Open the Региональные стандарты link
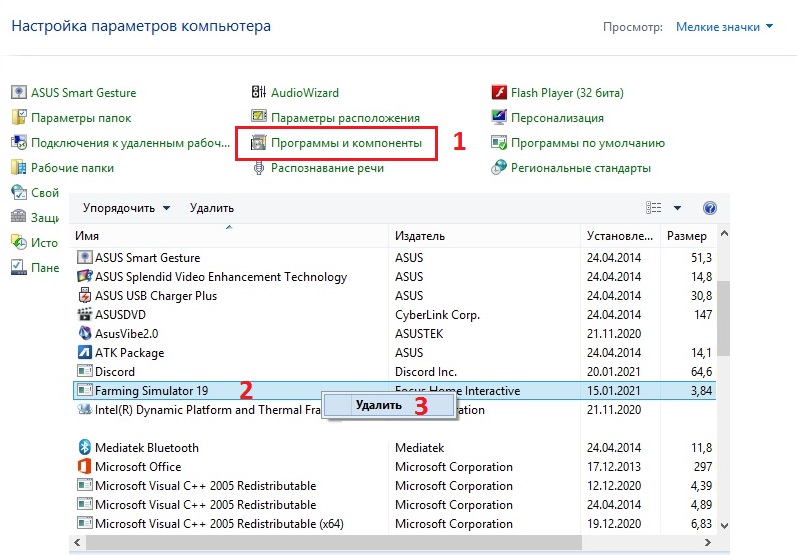The height and width of the screenshot is (555, 797). pos(580,168)
